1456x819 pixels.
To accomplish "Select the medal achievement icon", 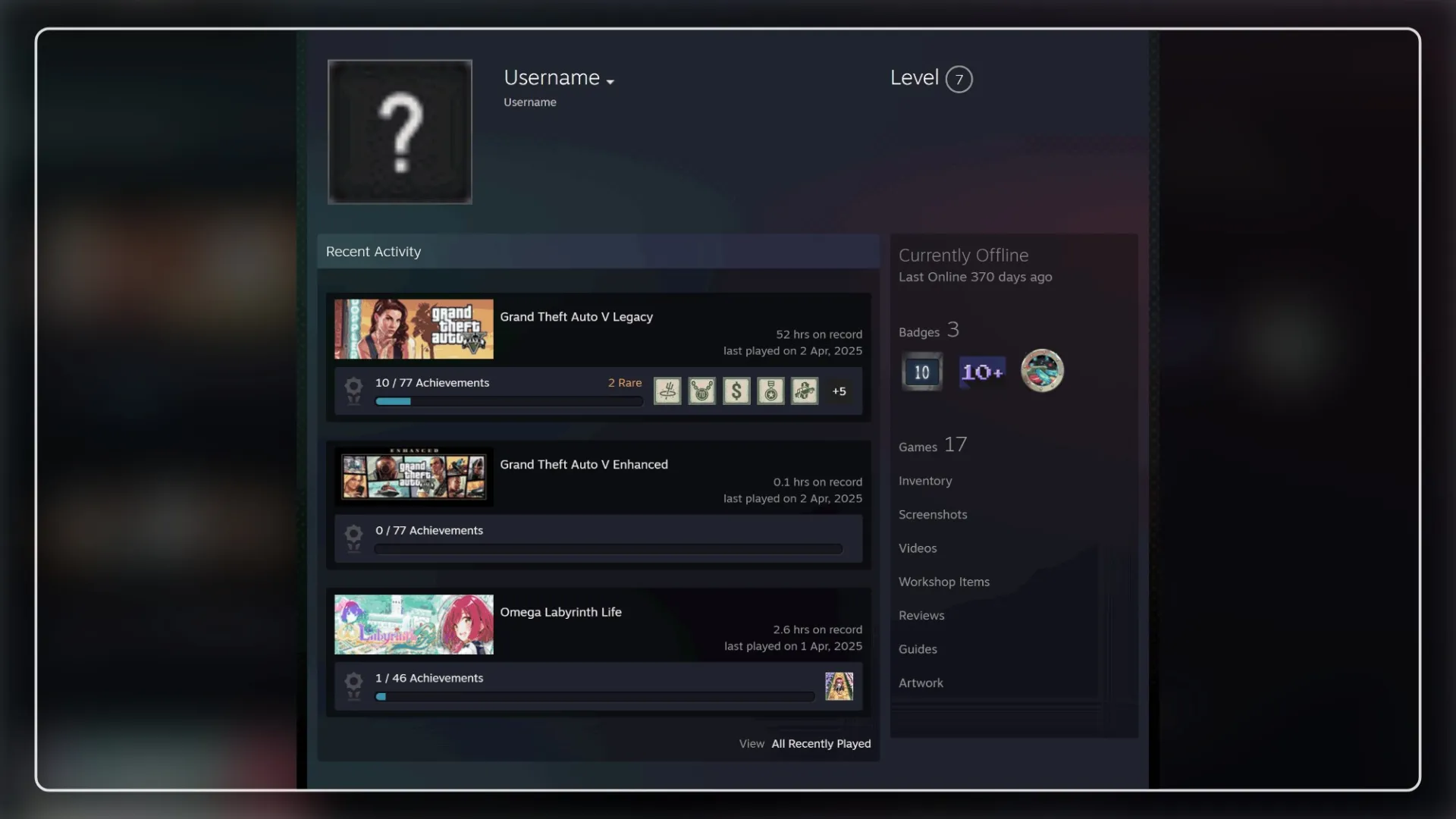I will tap(770, 391).
